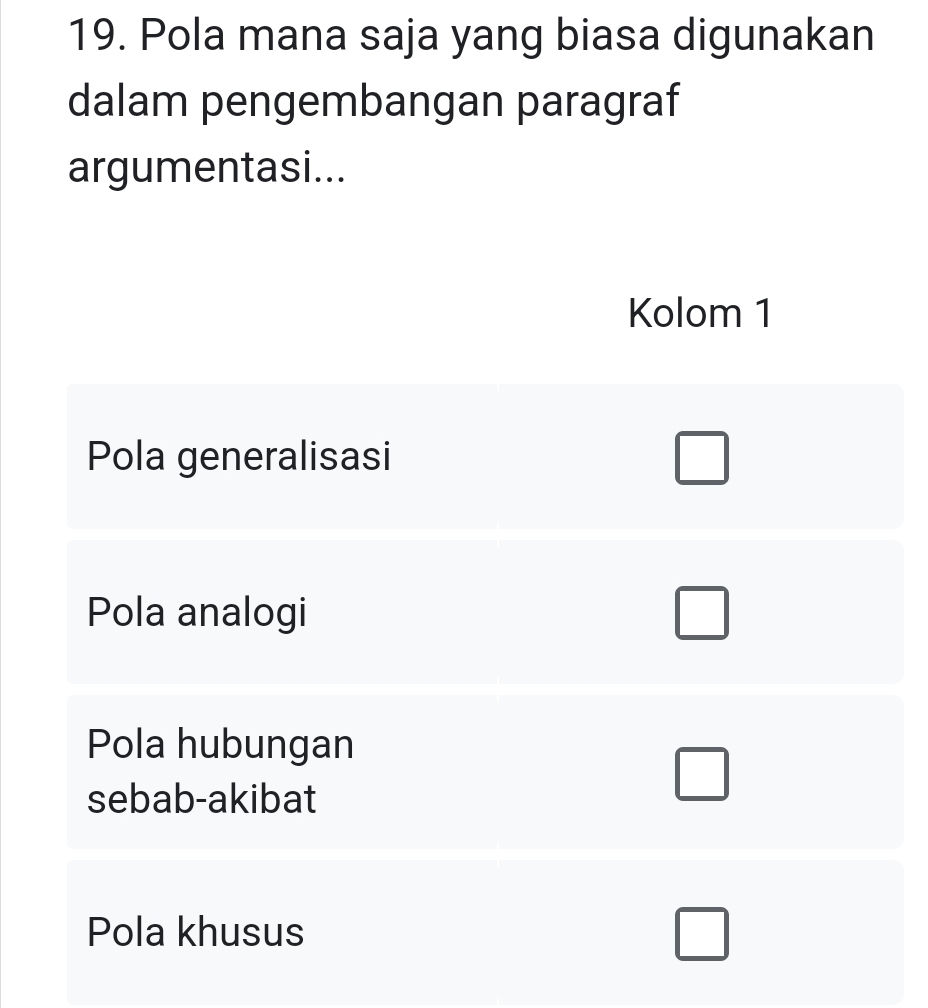This screenshot has height=1008, width=928.
Task: Select the Pola analogi row
Action: click(x=400, y=612)
